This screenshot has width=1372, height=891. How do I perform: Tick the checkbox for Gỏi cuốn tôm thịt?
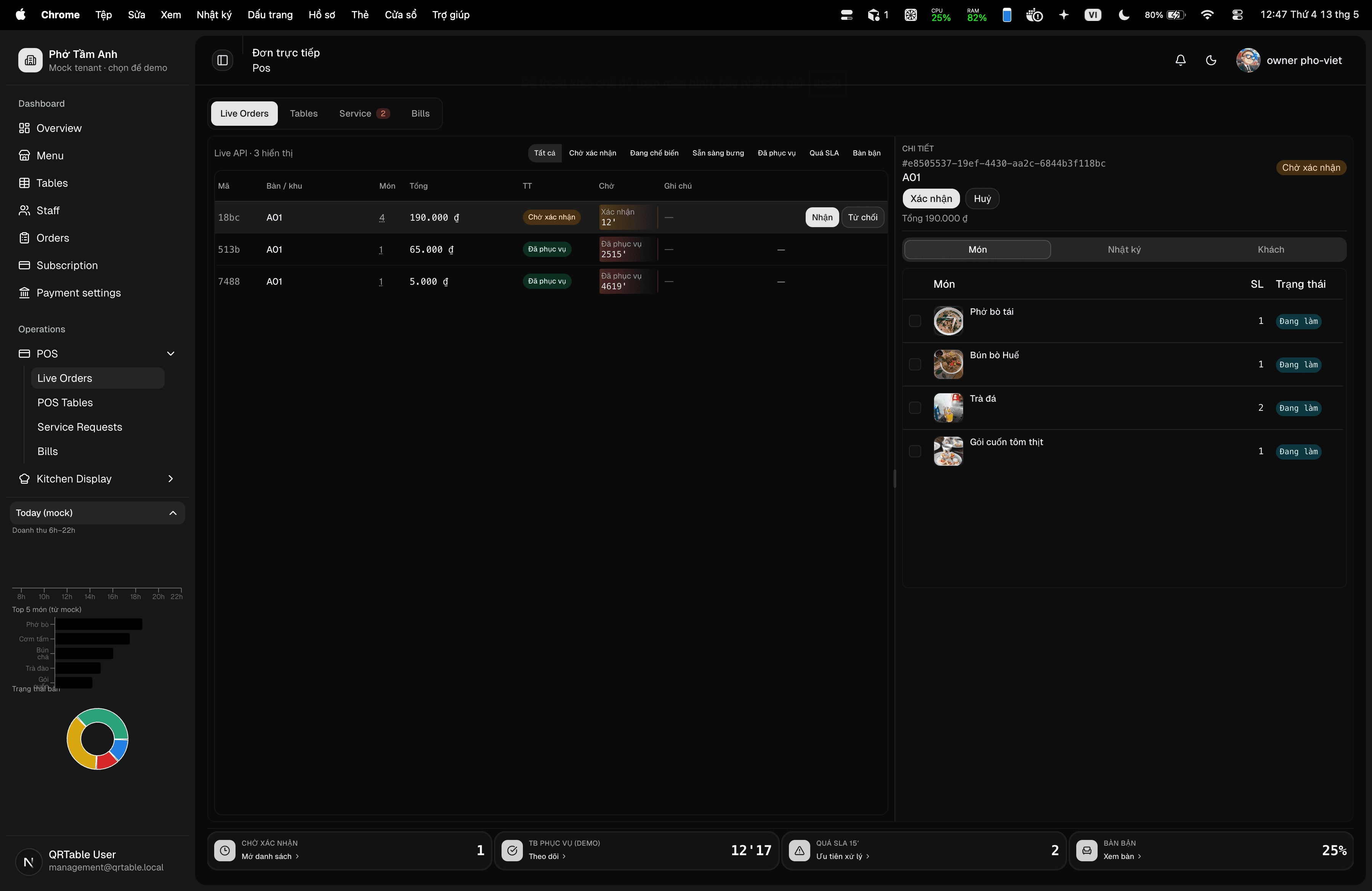[915, 451]
